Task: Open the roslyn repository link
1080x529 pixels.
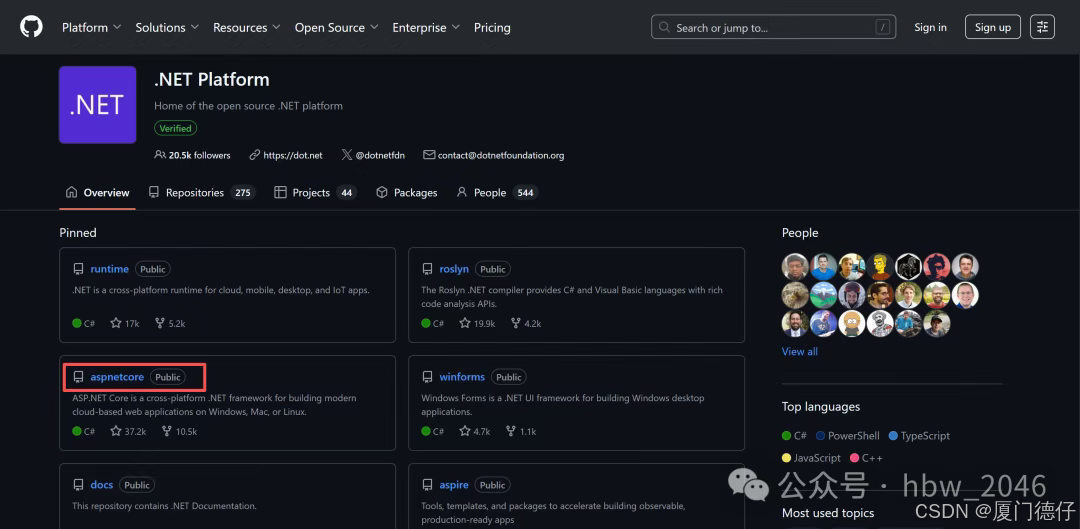Action: 454,269
